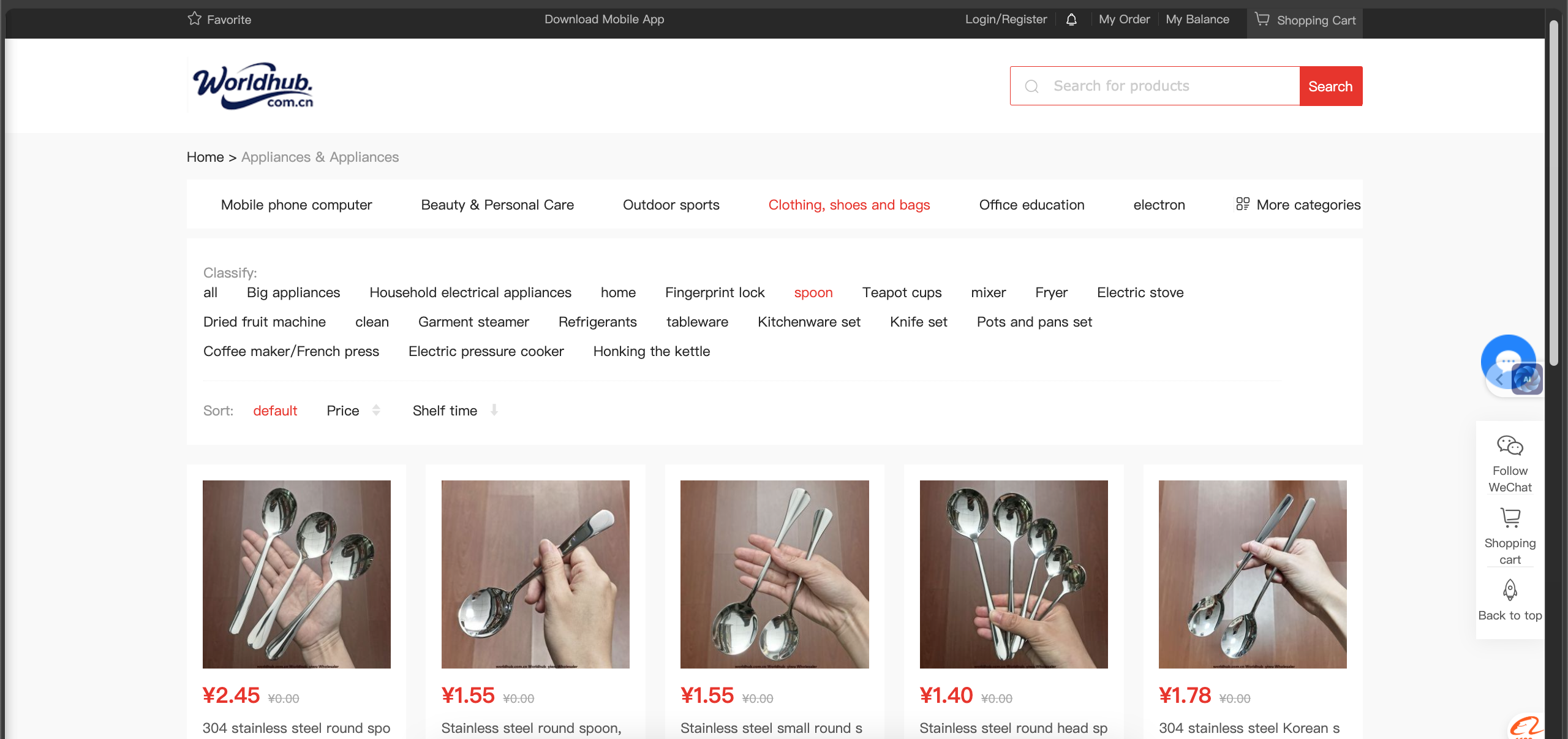Open the blue chat bubble widget
Viewport: 1568px width, 739px height.
point(1508,362)
